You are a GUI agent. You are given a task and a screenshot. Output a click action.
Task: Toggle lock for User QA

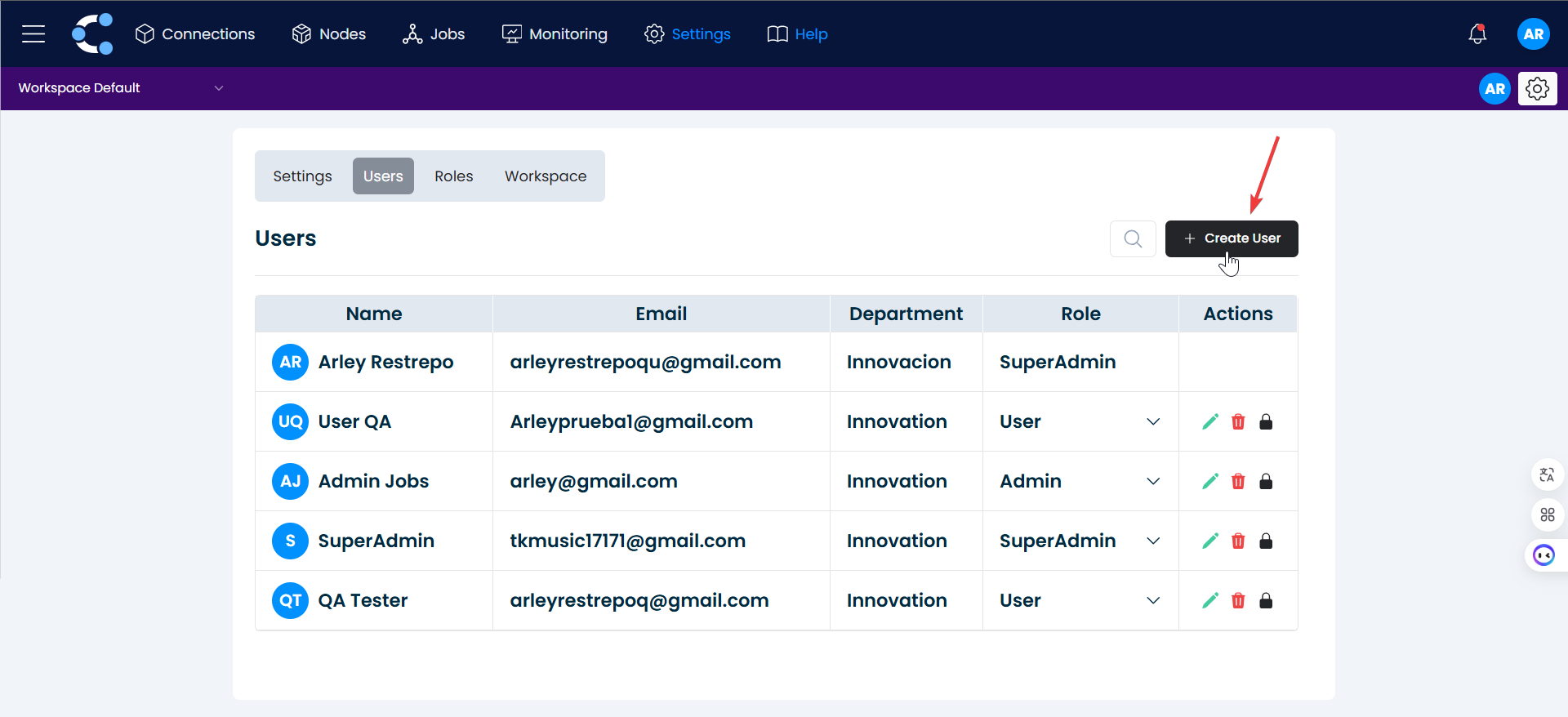click(1266, 421)
